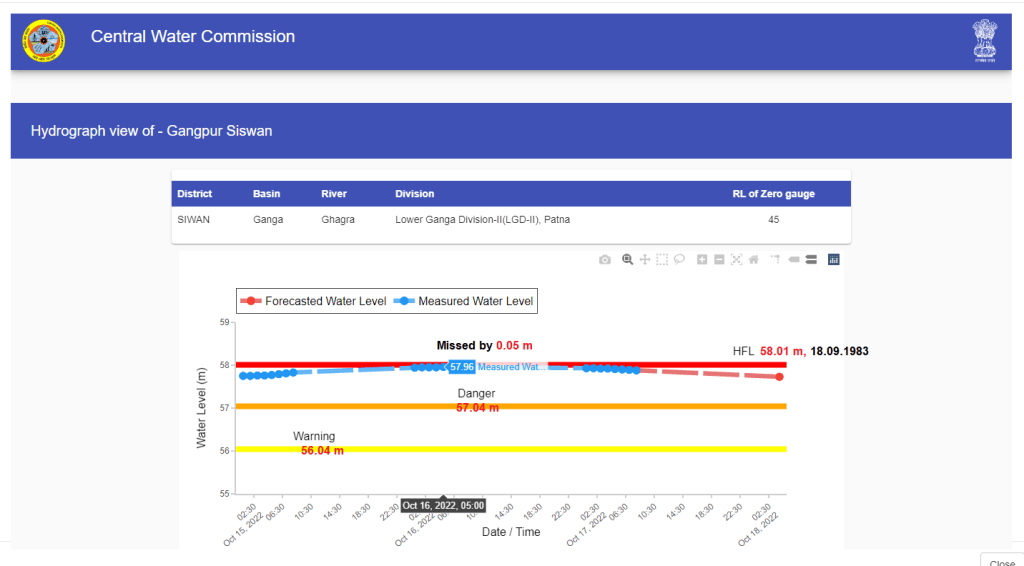
Task: Click the Central Water Commission logo
Action: point(43,42)
